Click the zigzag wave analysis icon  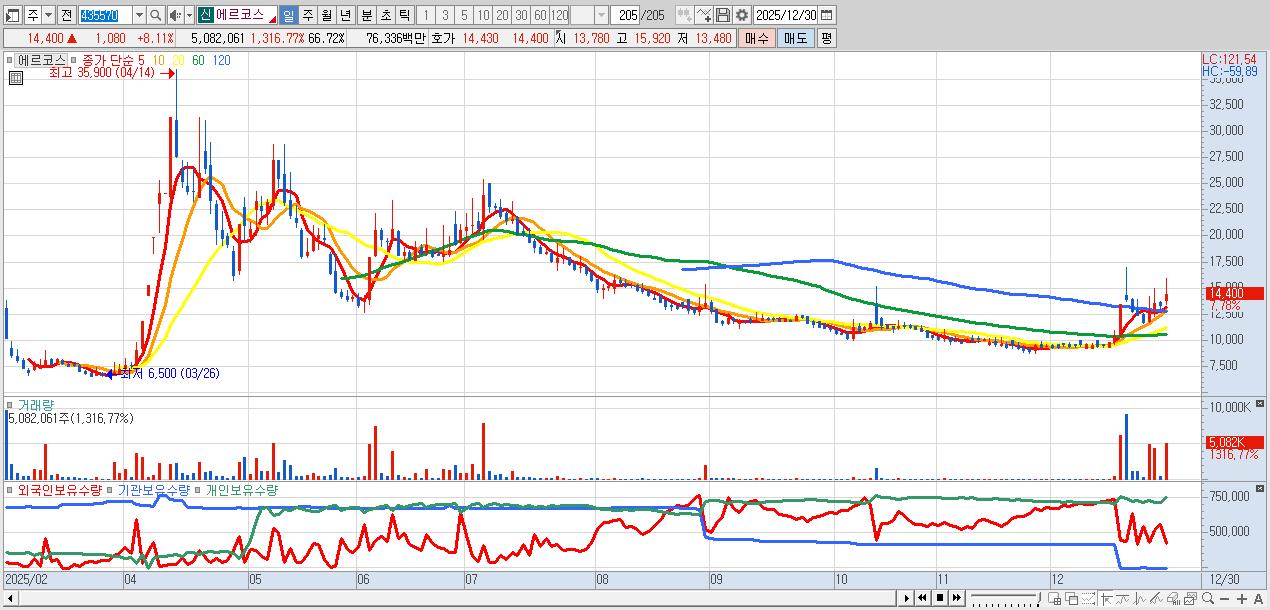point(1140,598)
